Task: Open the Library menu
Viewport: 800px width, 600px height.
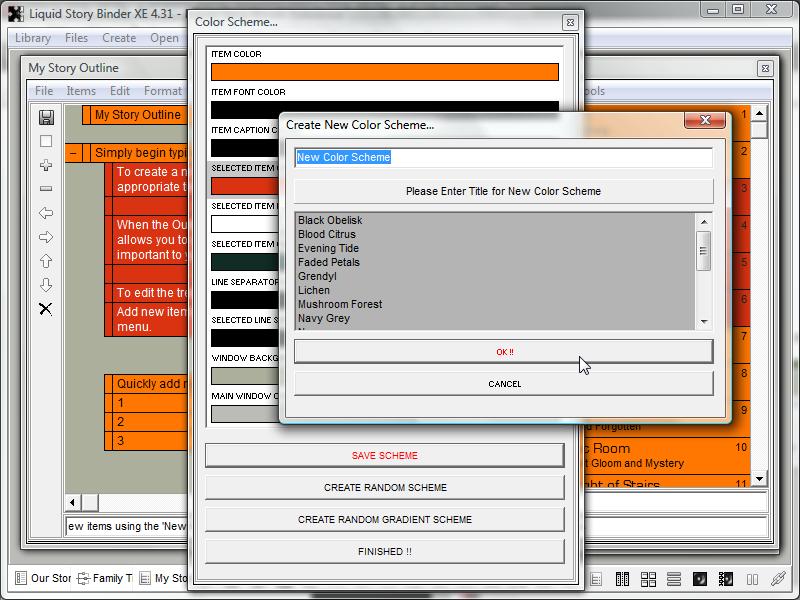Action: (33, 38)
